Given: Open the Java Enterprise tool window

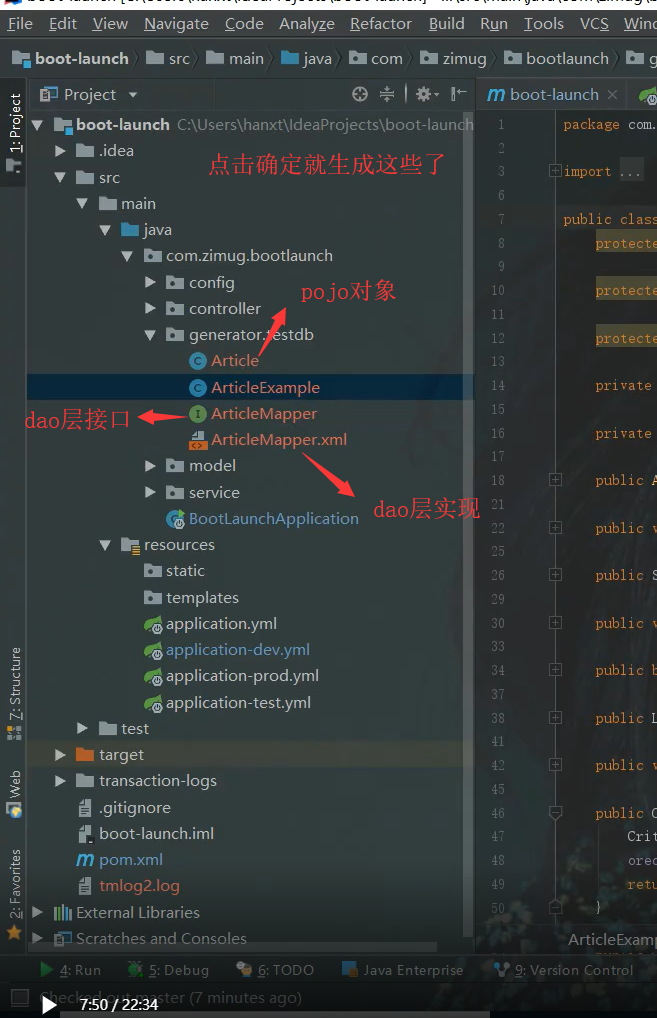Looking at the screenshot, I should pyautogui.click(x=403, y=970).
